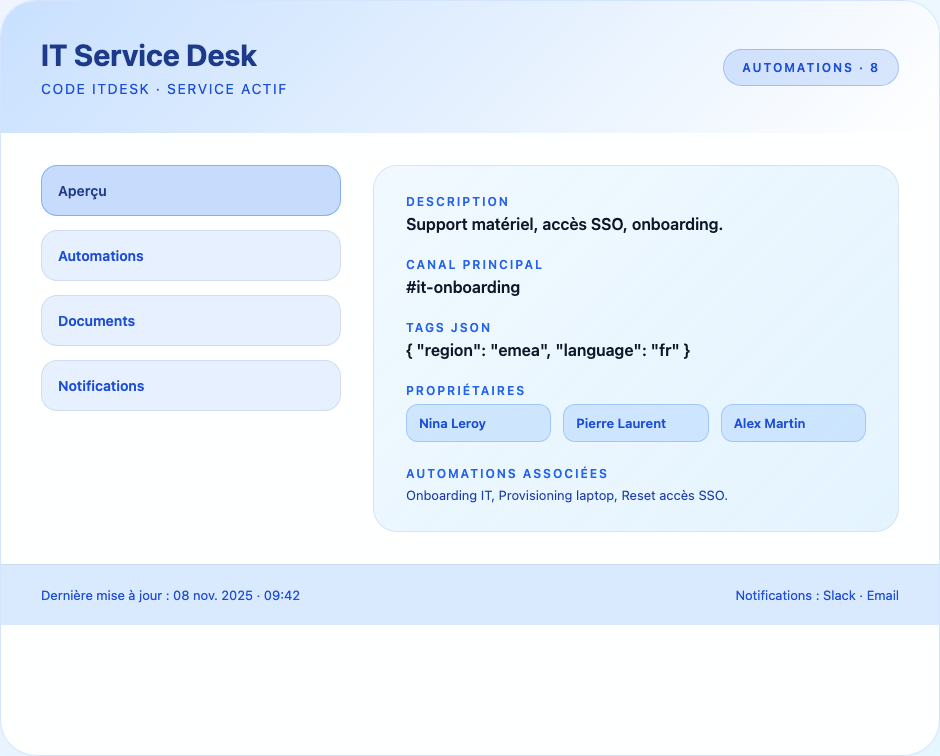The width and height of the screenshot is (940, 756).
Task: Select owner chip Alex Martin
Action: click(x=793, y=423)
